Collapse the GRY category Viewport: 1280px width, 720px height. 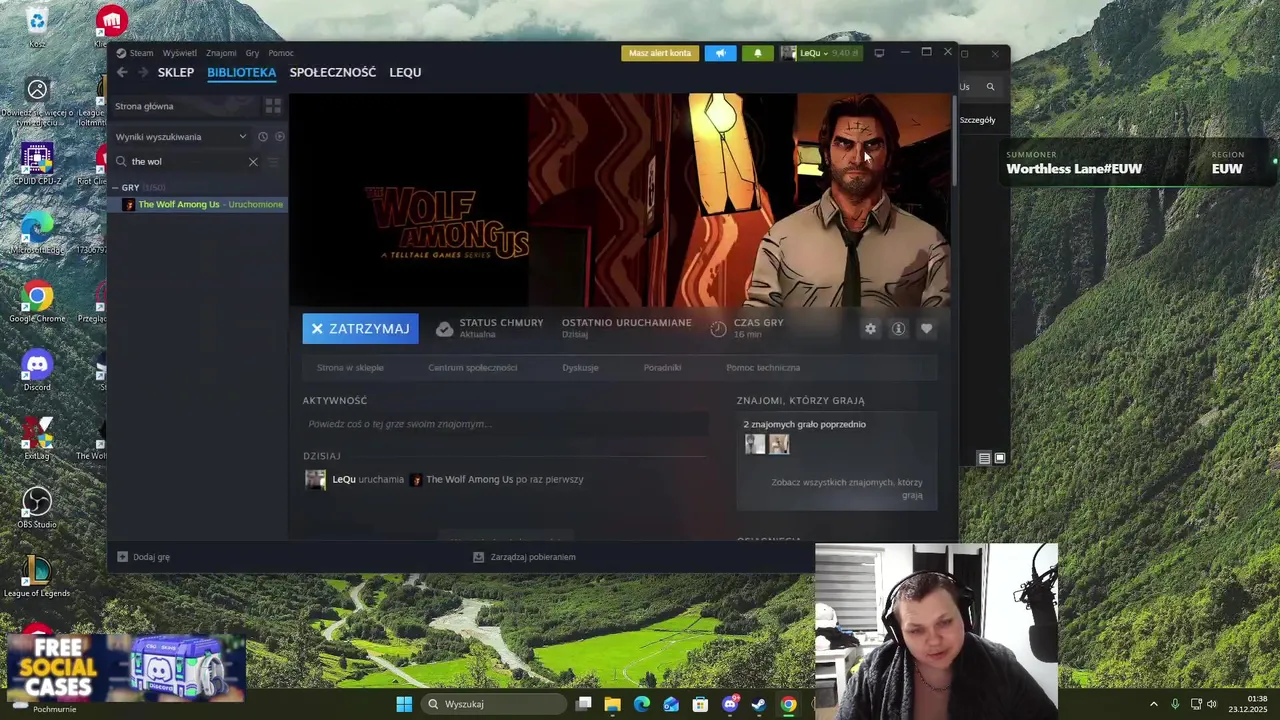(116, 188)
